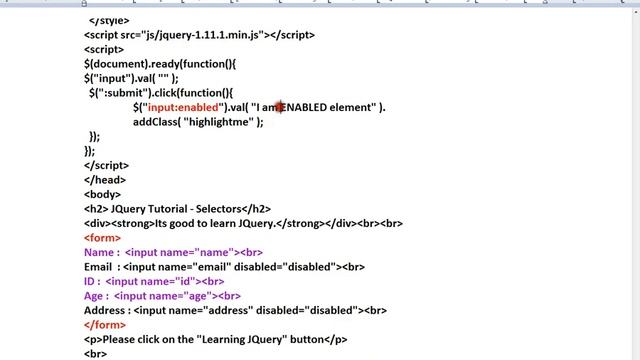
Task: Click the final "<br>" line under the paragraph
Action: pos(95,354)
